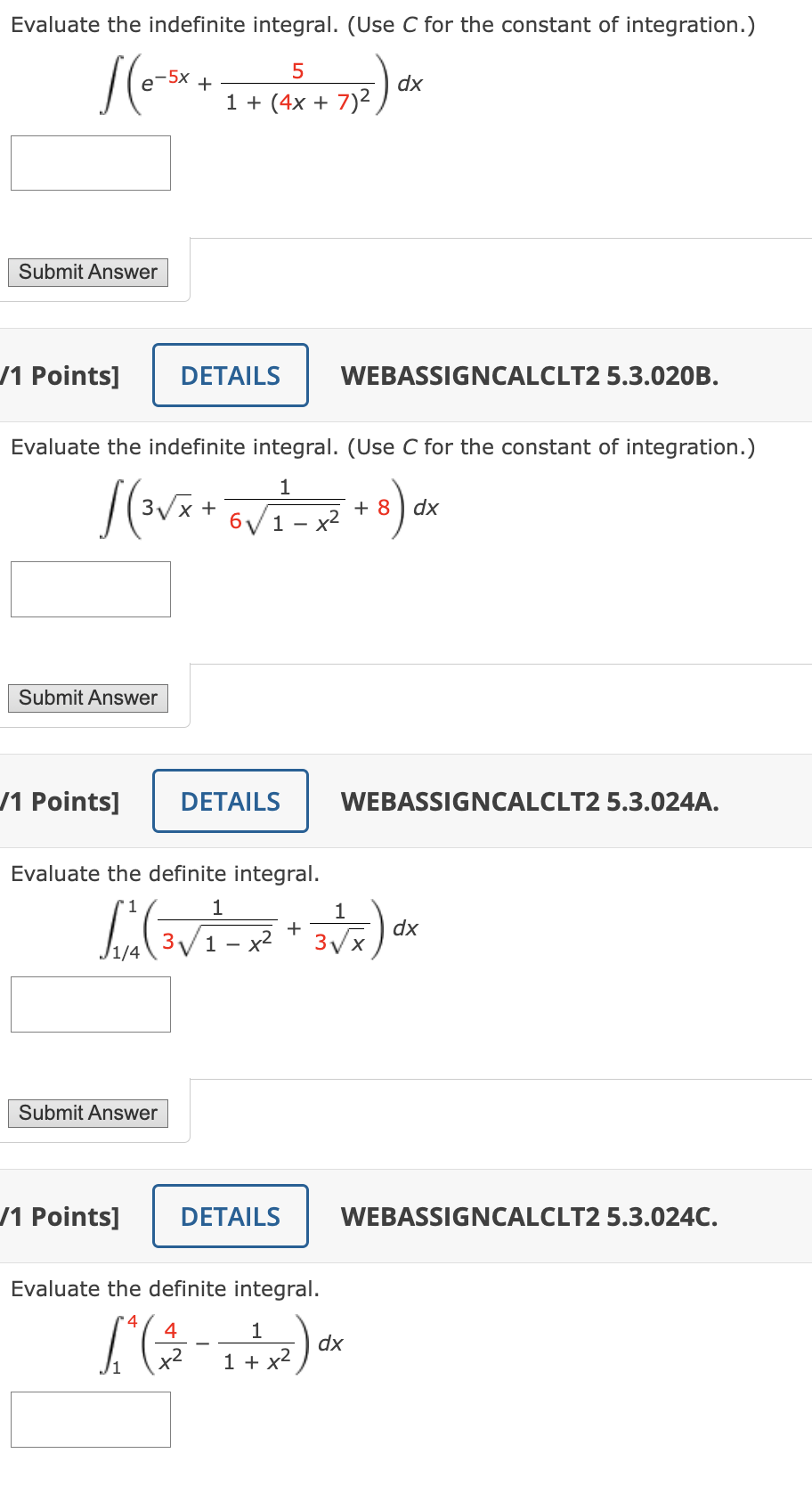The width and height of the screenshot is (812, 1486).
Task: Open DETAILS for problem 5.3.024A
Action: (230, 800)
